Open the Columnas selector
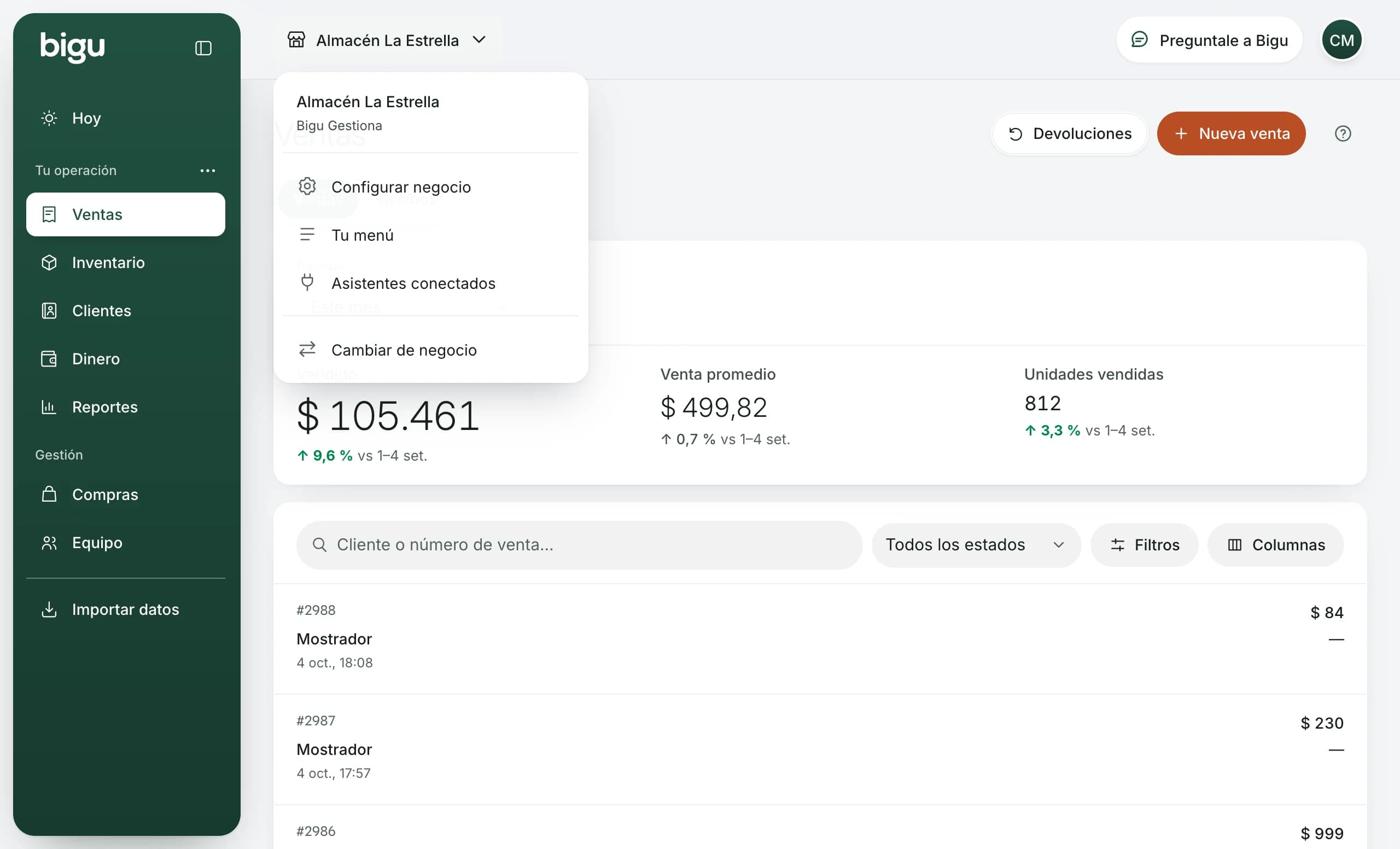Screen dimensions: 1400x849 tap(1275, 545)
